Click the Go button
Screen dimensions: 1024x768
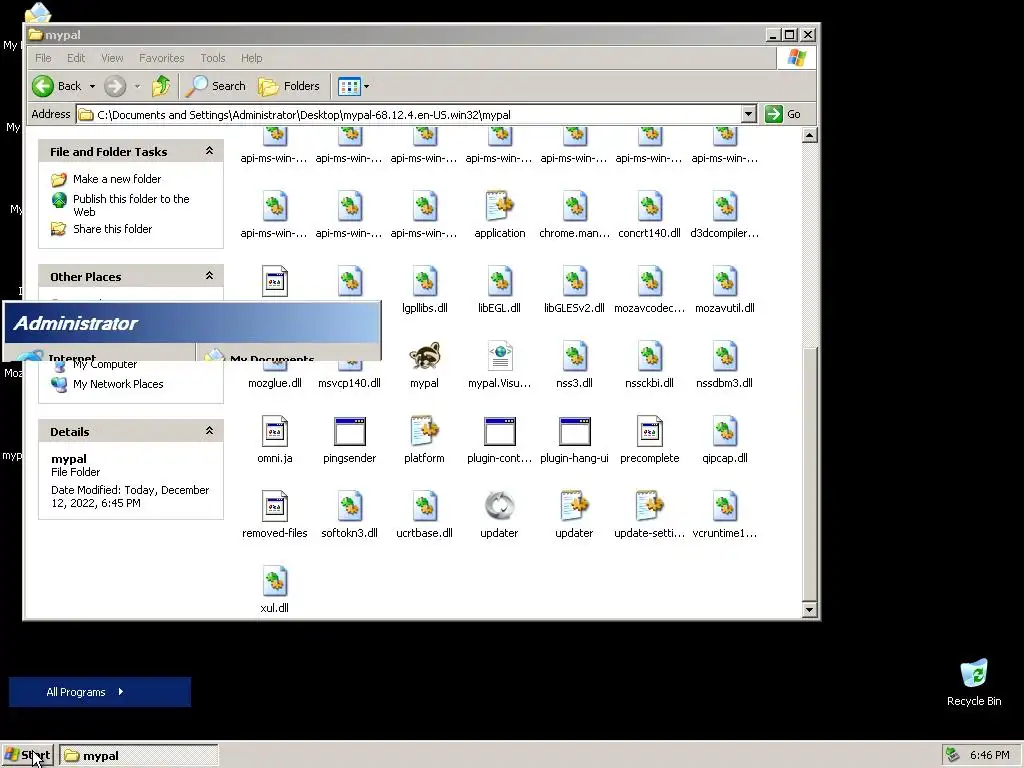pos(784,114)
